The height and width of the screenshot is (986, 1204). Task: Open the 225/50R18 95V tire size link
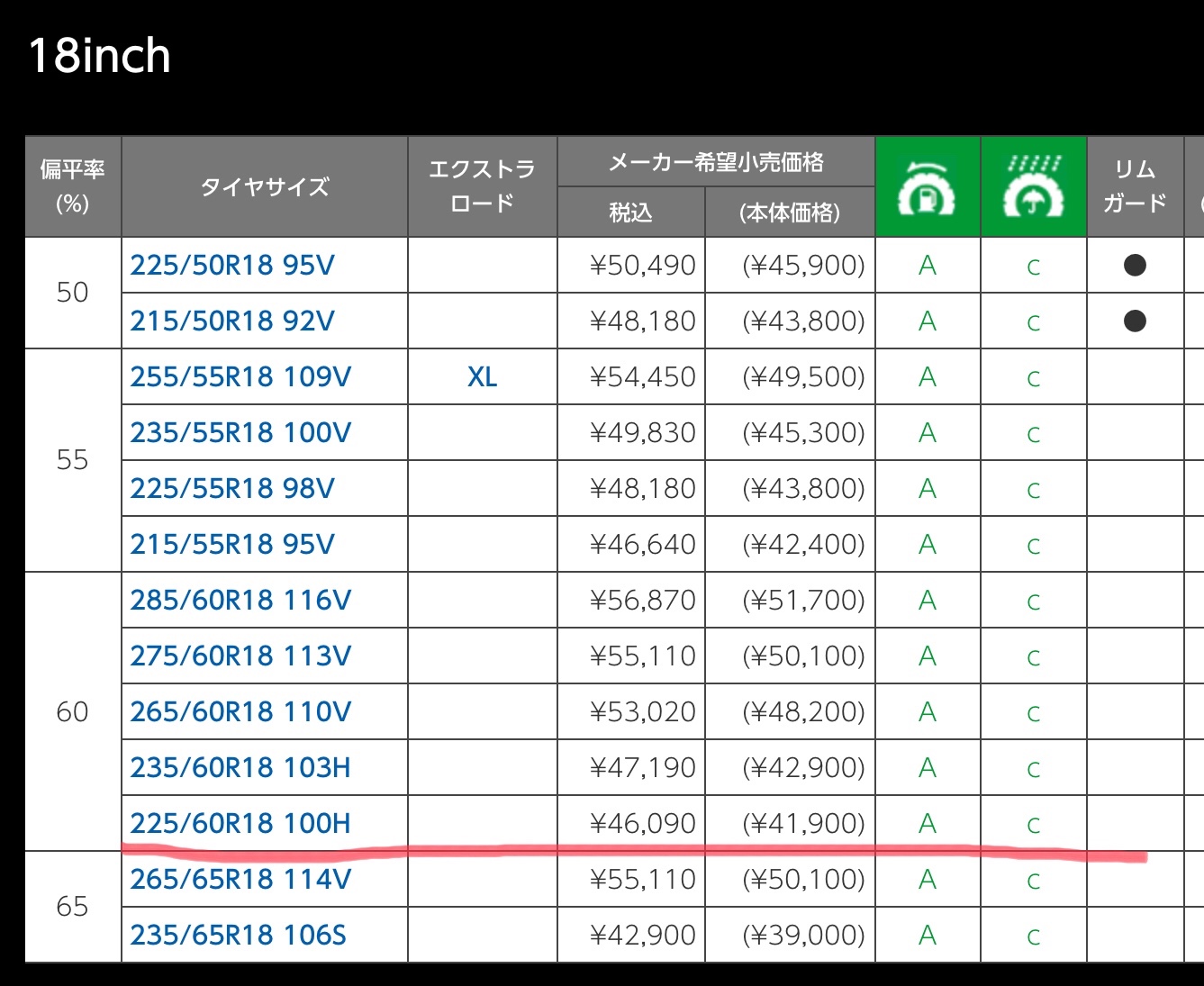click(x=232, y=266)
